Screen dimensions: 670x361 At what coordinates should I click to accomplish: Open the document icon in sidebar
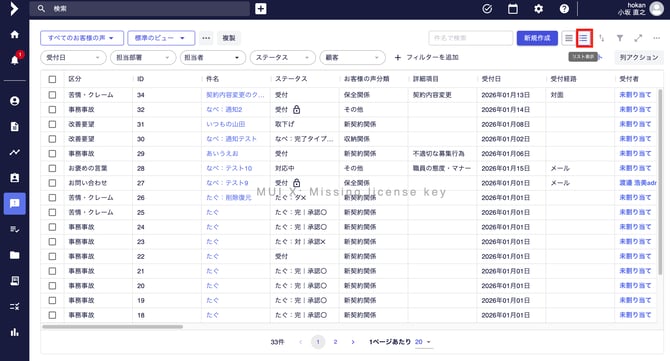coord(15,126)
